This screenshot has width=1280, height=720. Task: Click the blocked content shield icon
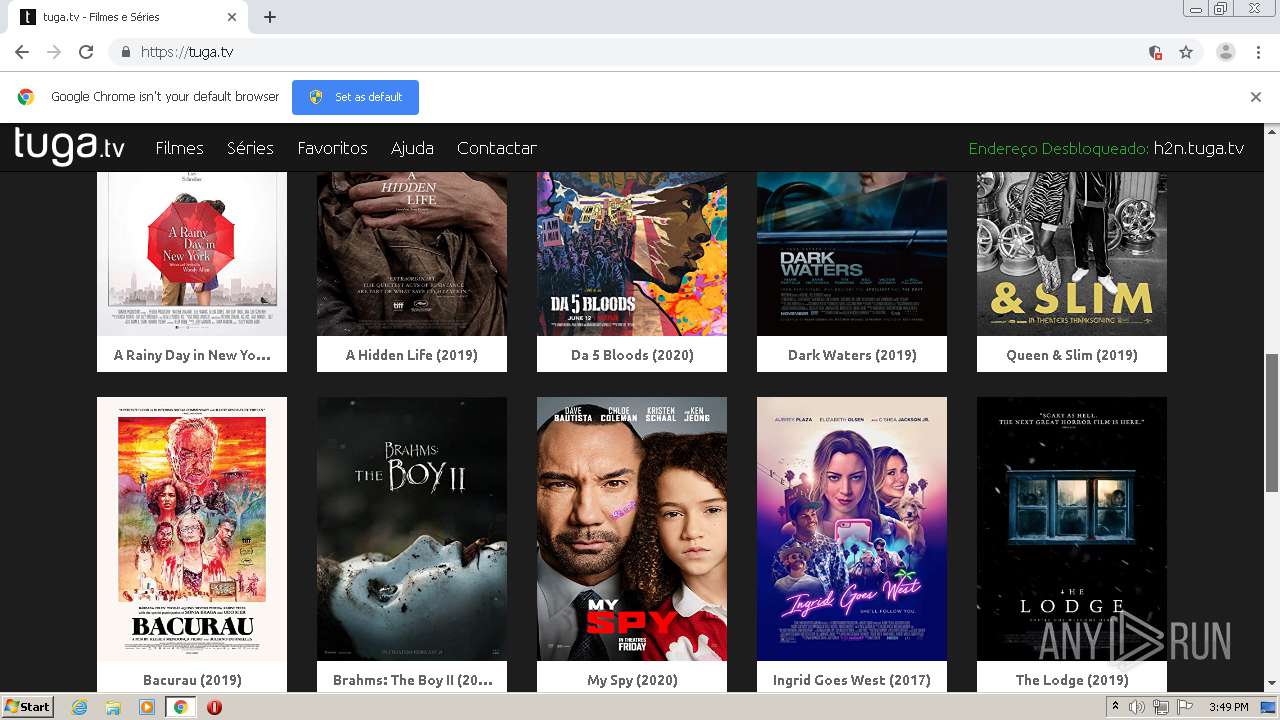pyautogui.click(x=1155, y=52)
